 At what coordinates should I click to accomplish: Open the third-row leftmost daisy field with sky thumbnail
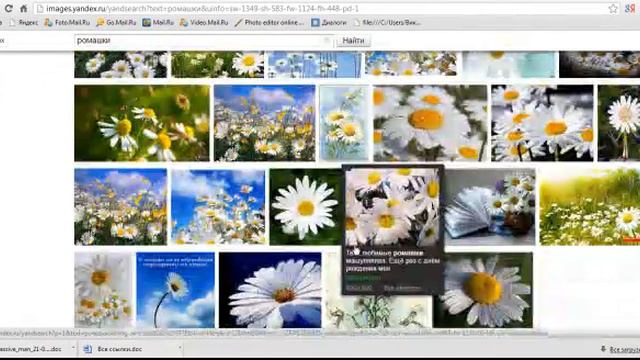(x=120, y=207)
